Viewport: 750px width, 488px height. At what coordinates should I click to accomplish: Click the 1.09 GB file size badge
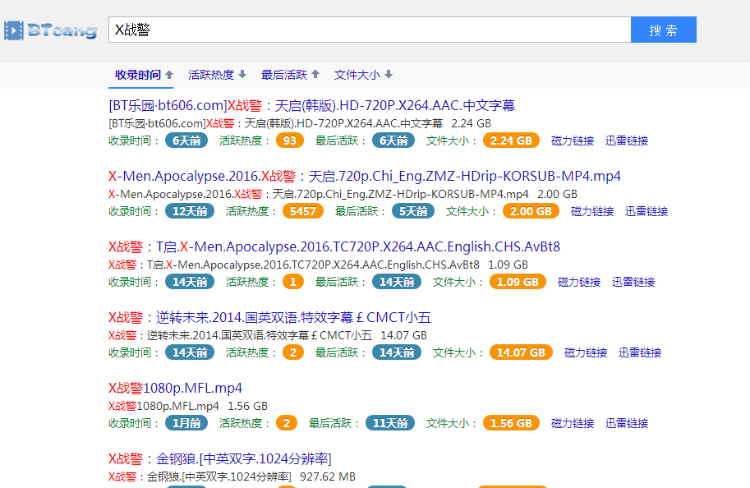click(518, 282)
